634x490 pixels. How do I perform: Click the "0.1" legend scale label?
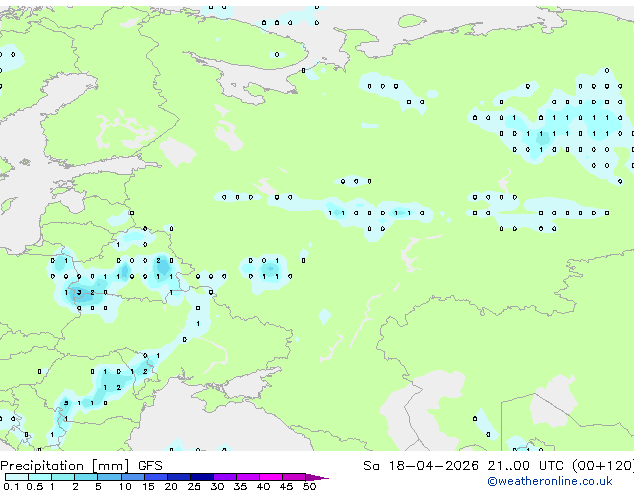tap(11, 486)
